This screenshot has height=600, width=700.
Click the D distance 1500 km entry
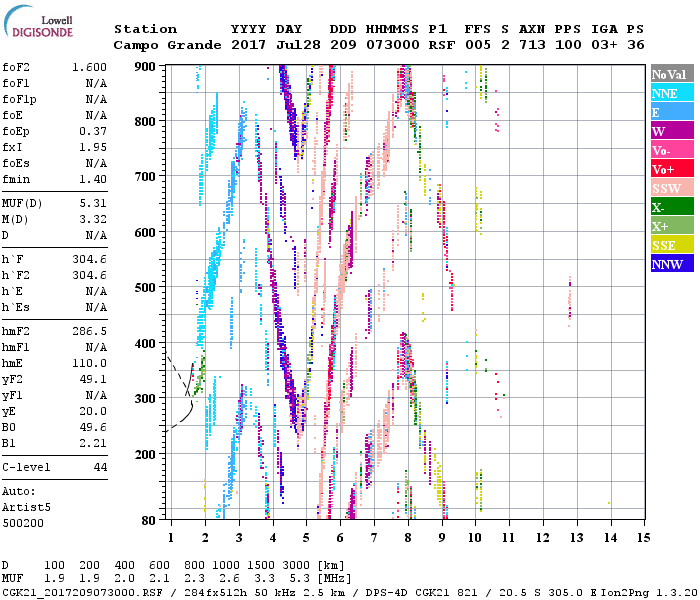click(x=261, y=566)
